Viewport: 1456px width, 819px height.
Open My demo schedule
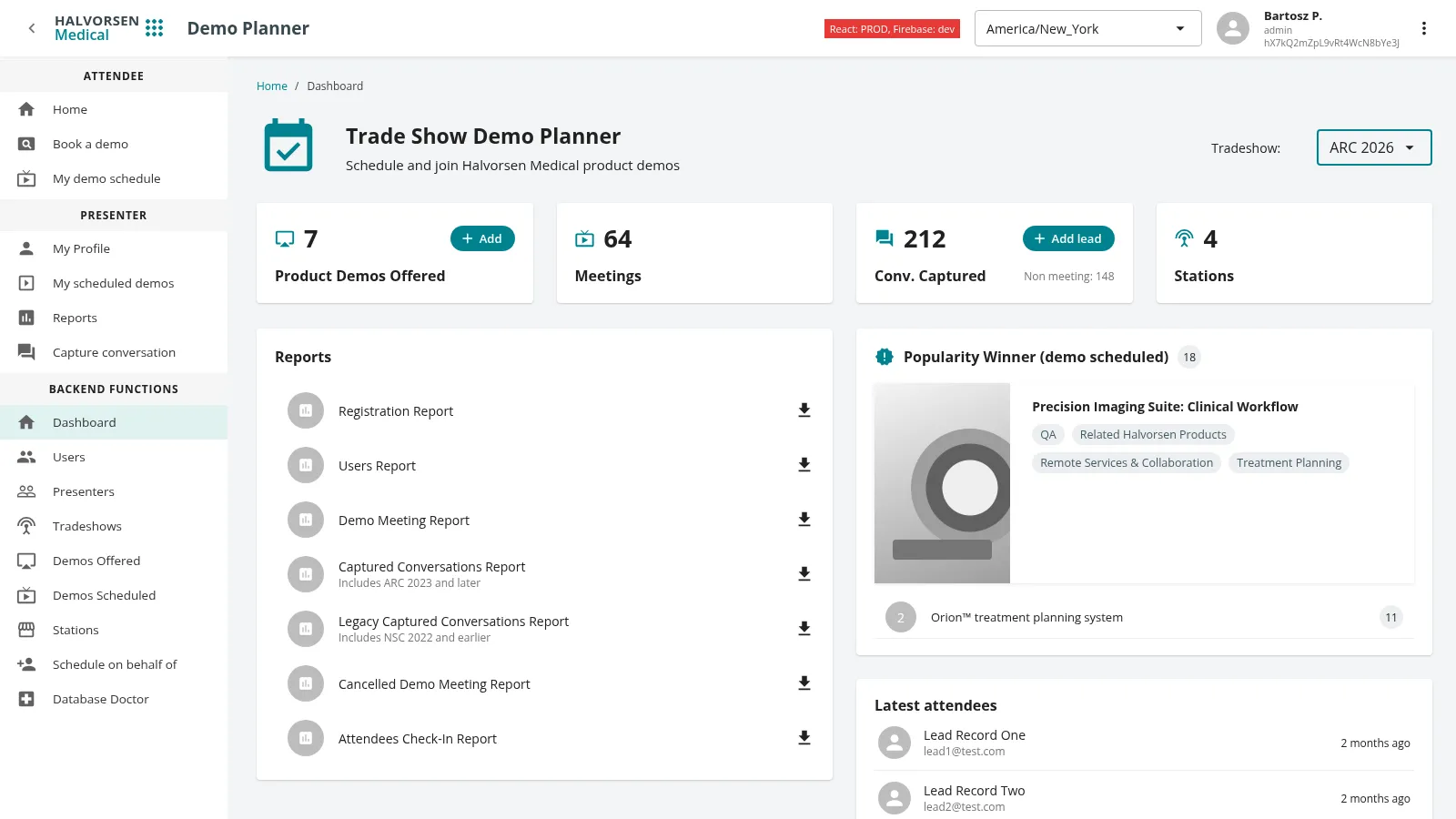(x=114, y=178)
